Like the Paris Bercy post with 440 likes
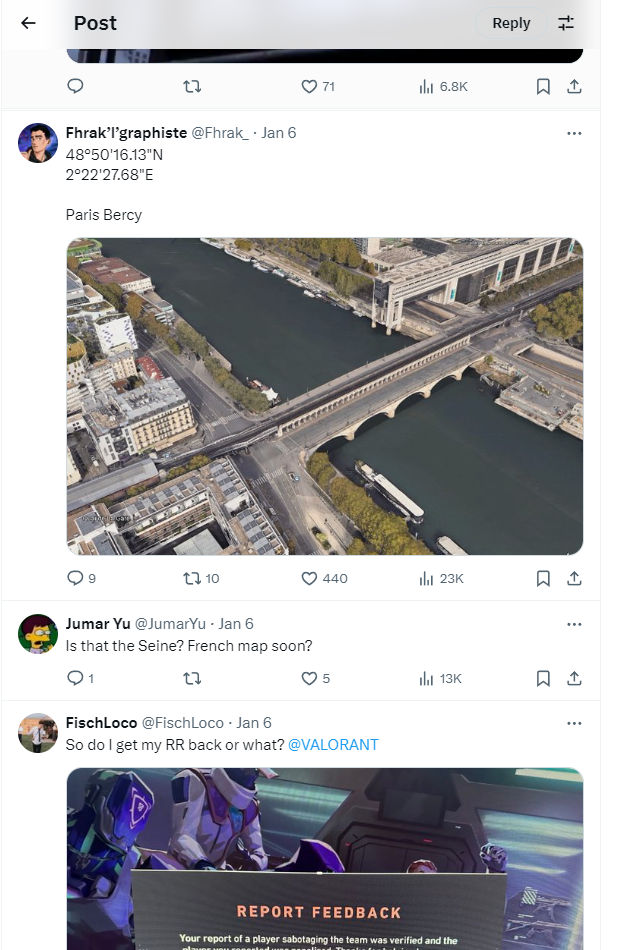The height and width of the screenshot is (950, 619). pos(310,578)
